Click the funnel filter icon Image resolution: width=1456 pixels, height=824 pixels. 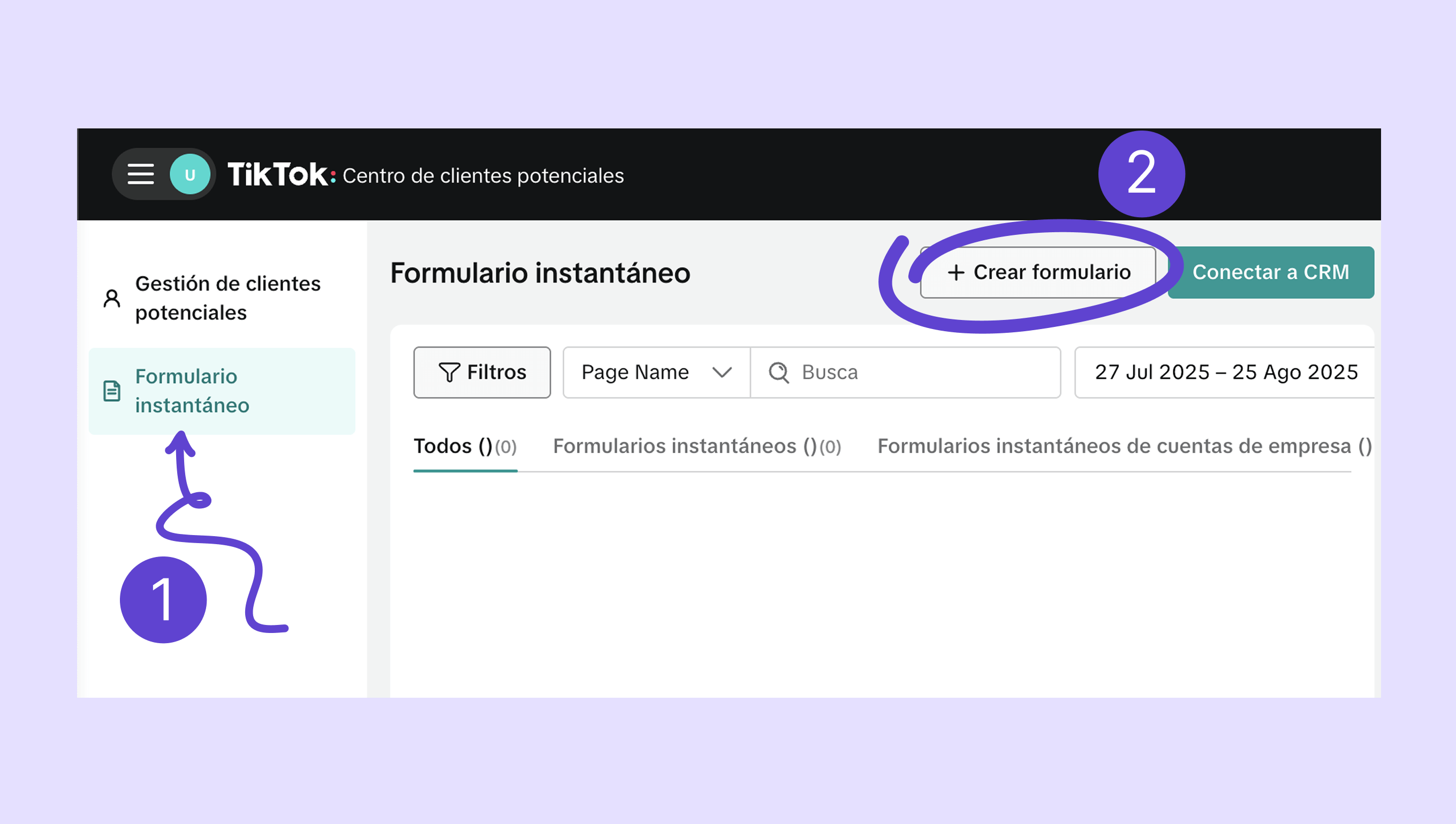coord(449,372)
